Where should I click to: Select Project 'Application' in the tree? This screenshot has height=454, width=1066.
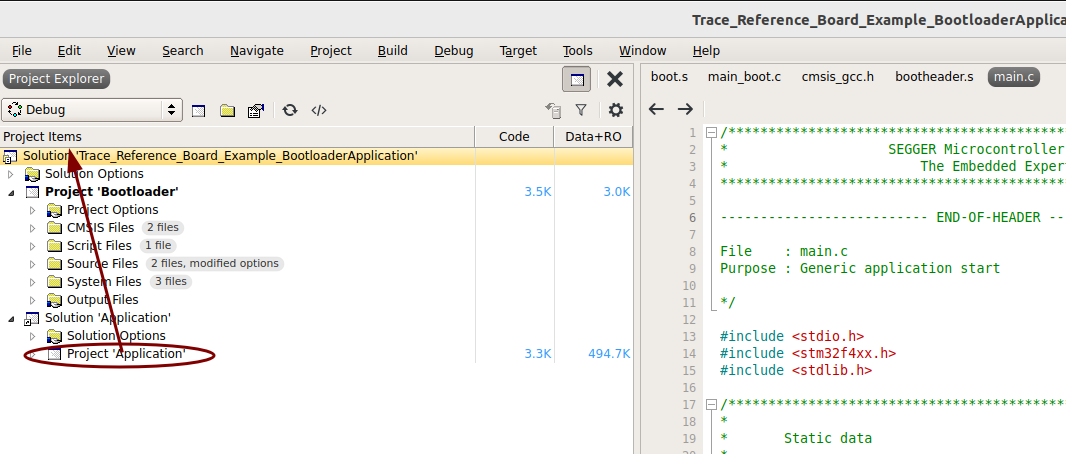(x=125, y=354)
